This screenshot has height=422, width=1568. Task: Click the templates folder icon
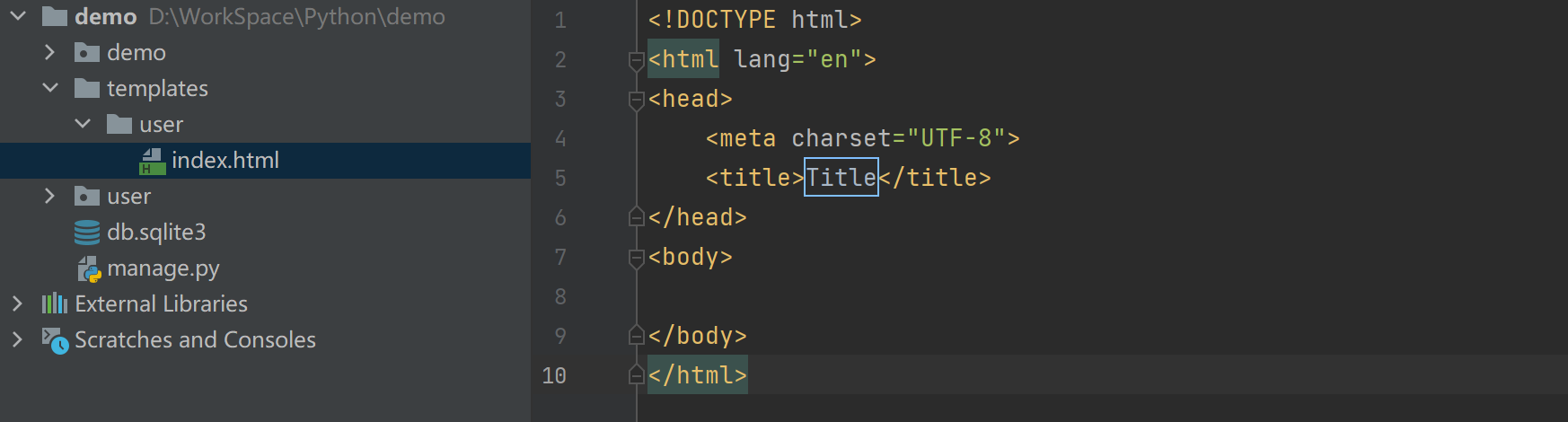[87, 88]
